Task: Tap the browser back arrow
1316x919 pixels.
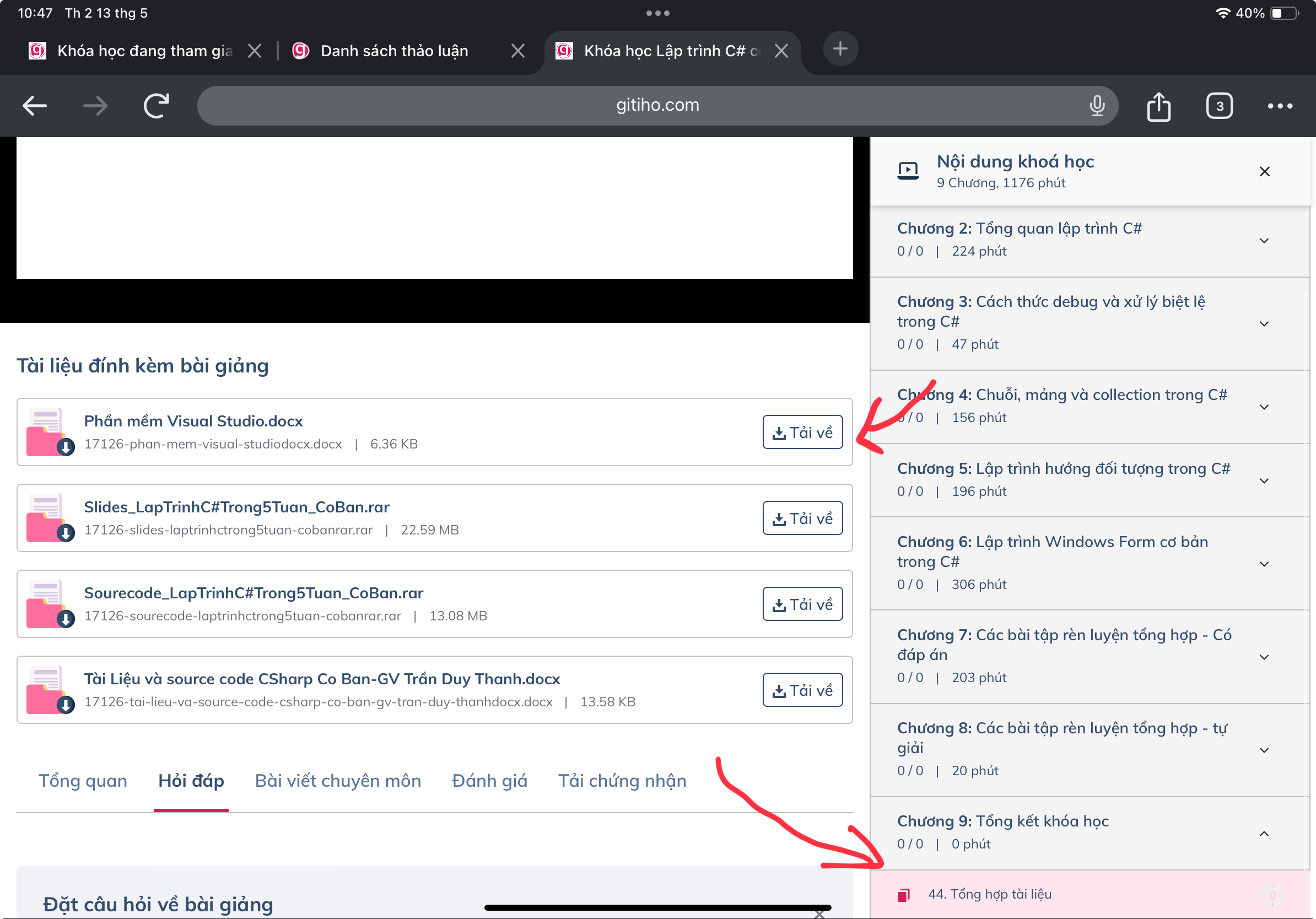Action: (x=34, y=106)
